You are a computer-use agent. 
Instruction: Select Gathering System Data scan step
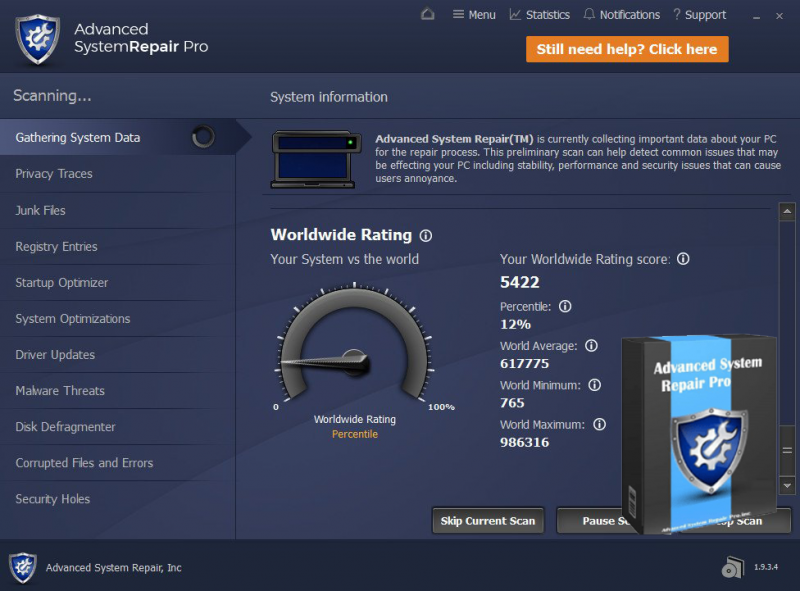tap(118, 137)
